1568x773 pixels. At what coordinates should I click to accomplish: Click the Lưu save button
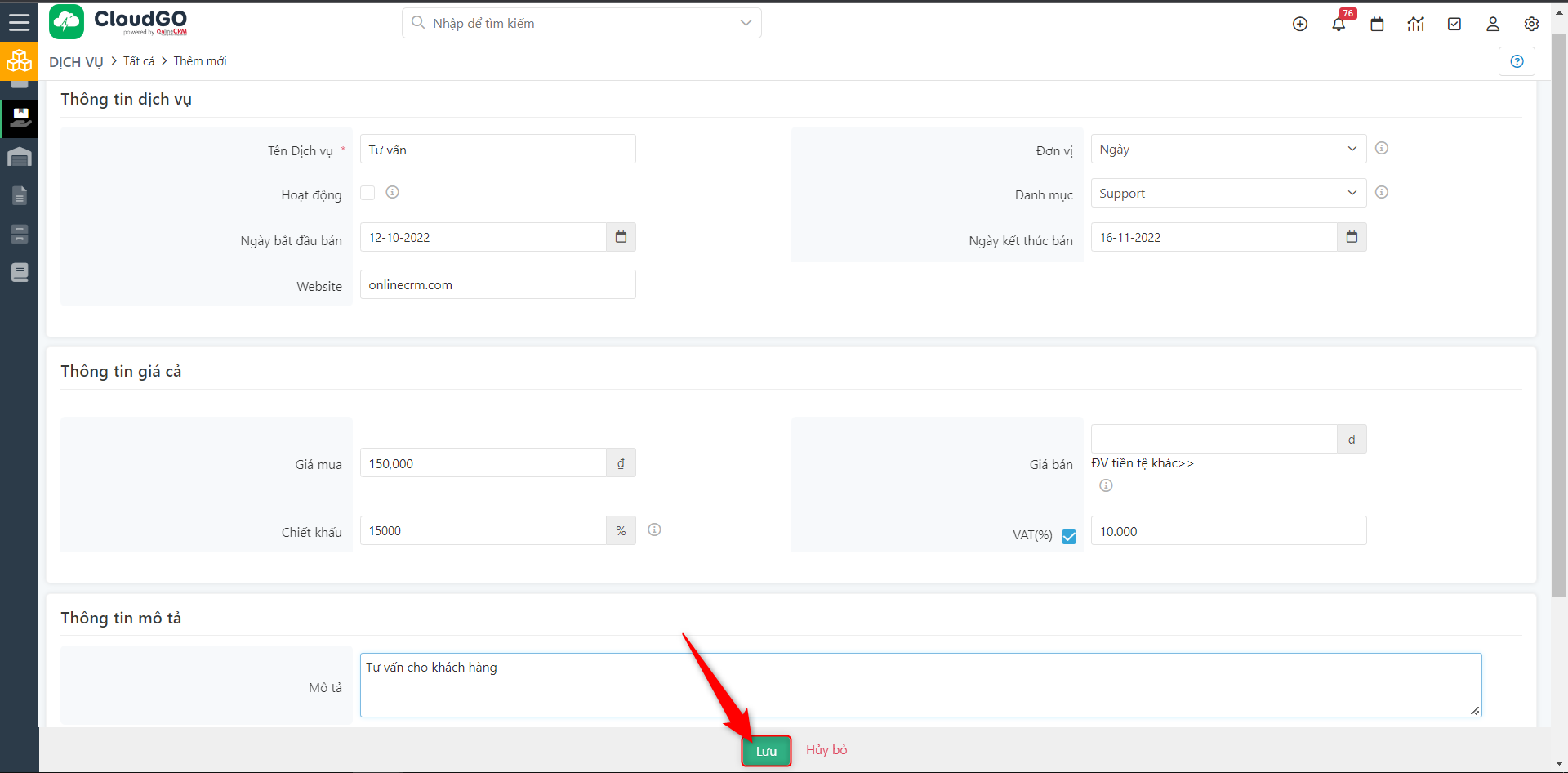coord(766,751)
